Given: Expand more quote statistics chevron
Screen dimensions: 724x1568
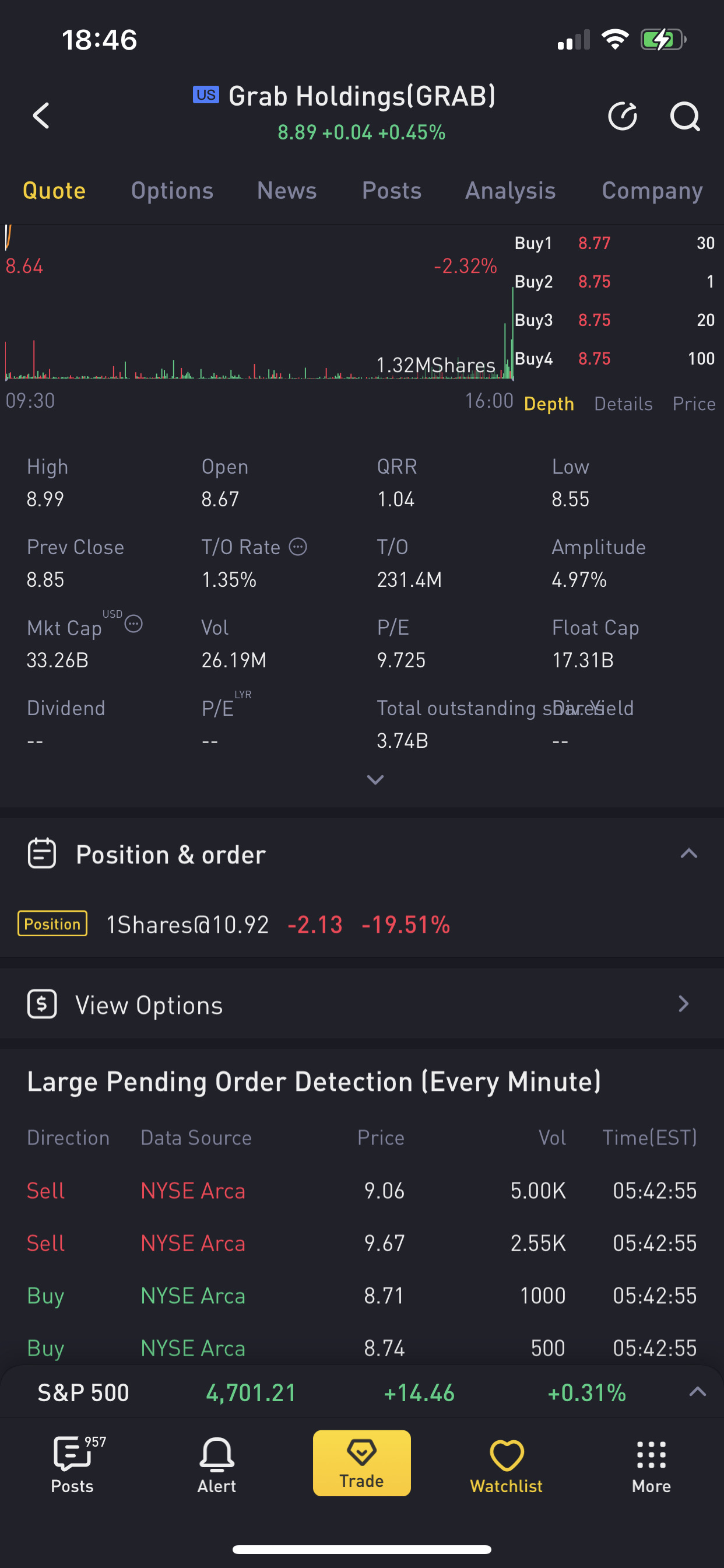Looking at the screenshot, I should tap(375, 780).
